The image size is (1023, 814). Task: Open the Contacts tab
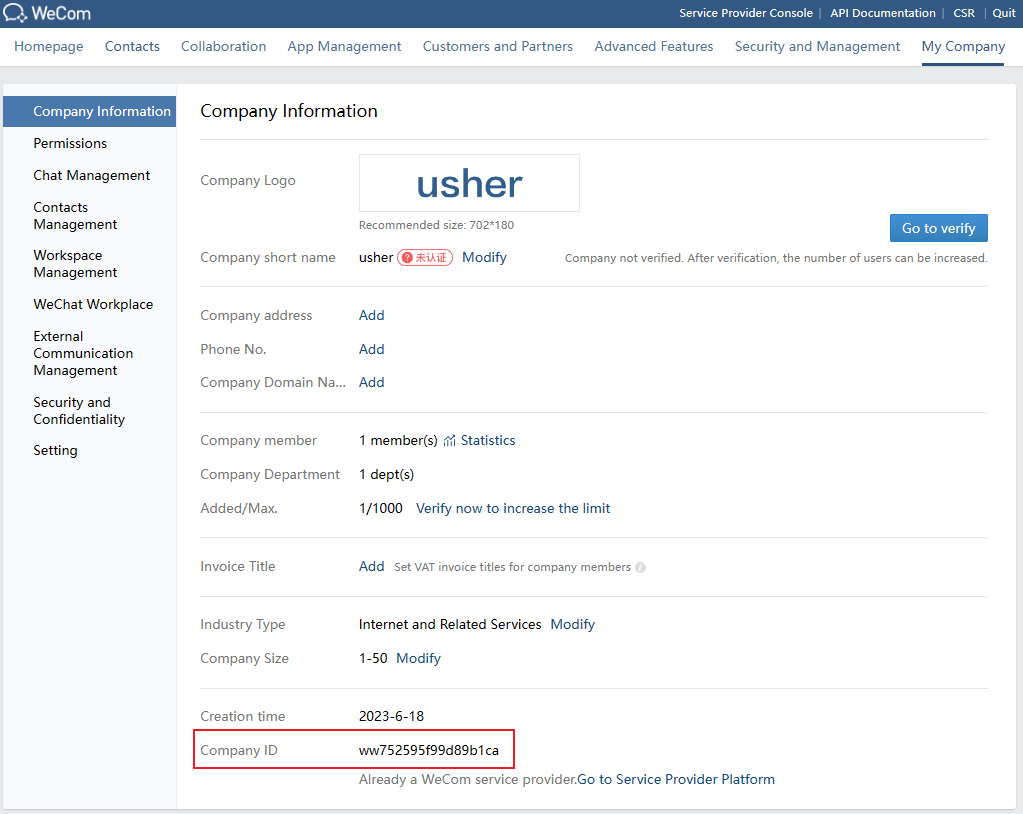tap(132, 47)
